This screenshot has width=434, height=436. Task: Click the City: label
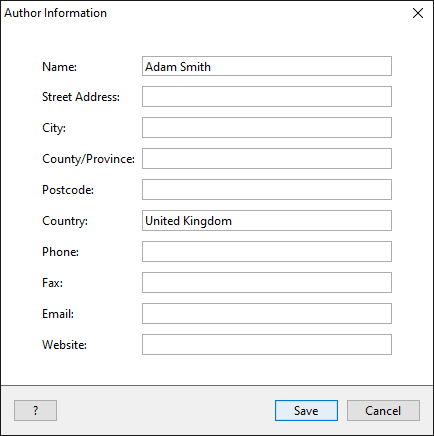click(54, 128)
